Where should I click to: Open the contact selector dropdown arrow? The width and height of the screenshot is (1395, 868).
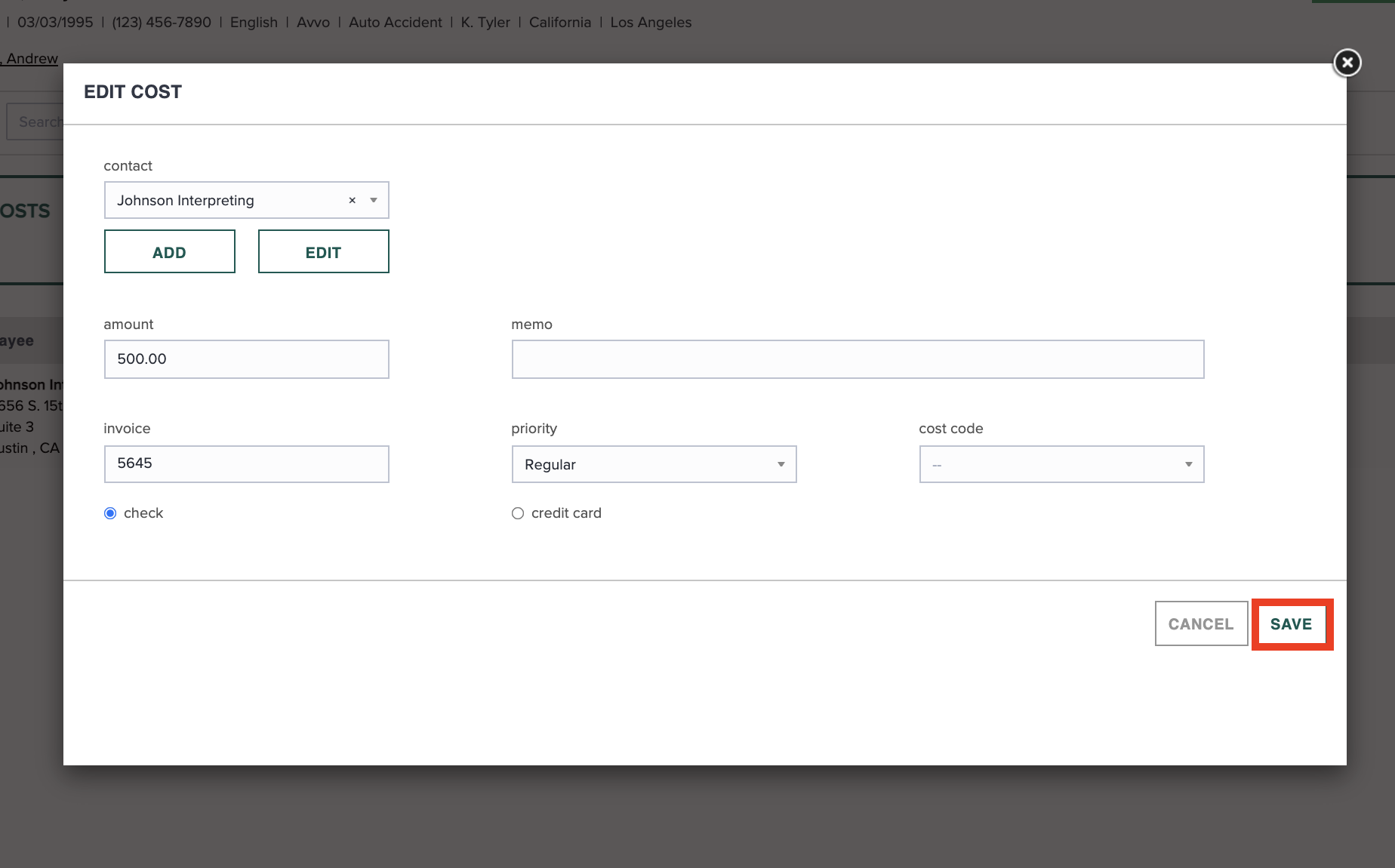coord(373,200)
